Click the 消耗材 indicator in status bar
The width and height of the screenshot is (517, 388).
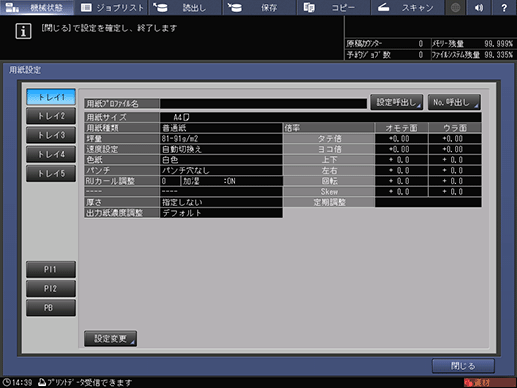tap(489, 382)
